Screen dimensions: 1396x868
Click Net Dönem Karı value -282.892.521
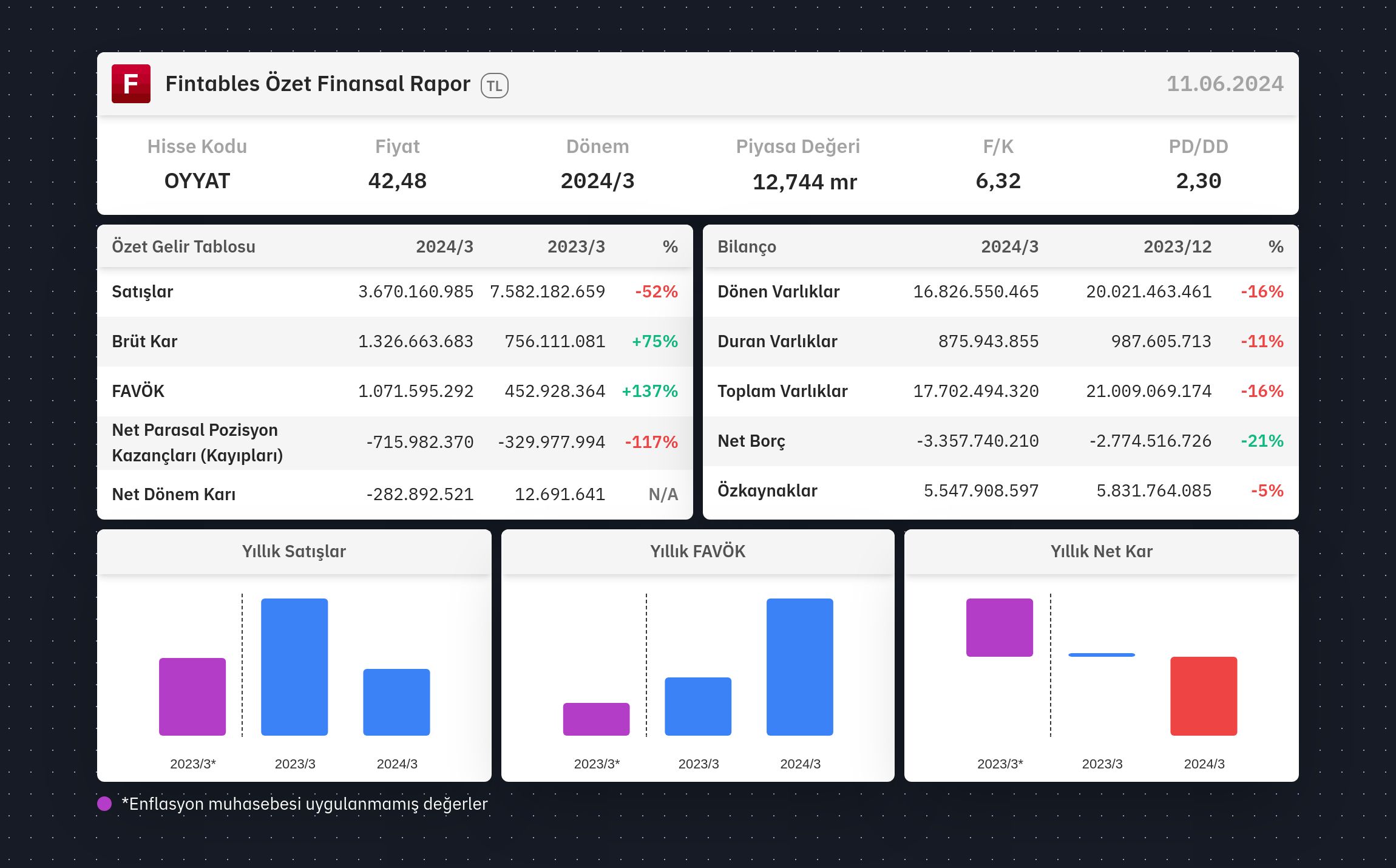click(420, 494)
